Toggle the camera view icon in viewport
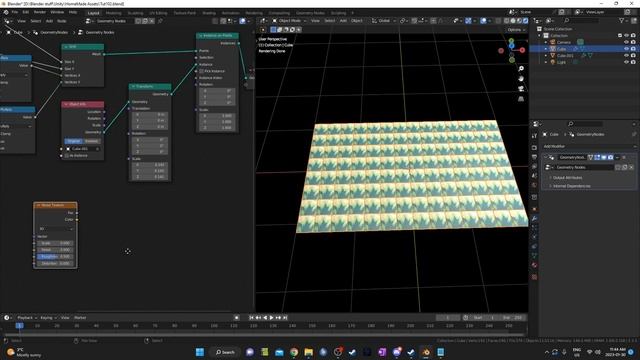The width and height of the screenshot is (640, 360). (521, 89)
